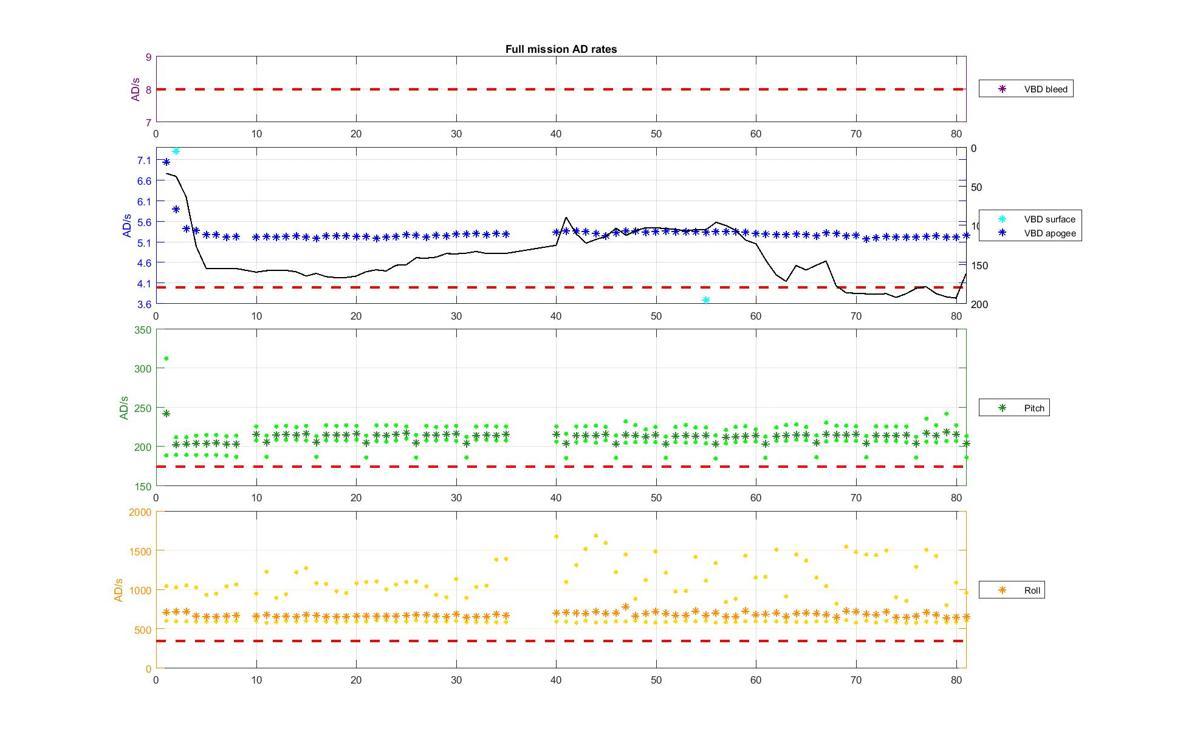Click the 350 tick on Pitch axis

142,330
